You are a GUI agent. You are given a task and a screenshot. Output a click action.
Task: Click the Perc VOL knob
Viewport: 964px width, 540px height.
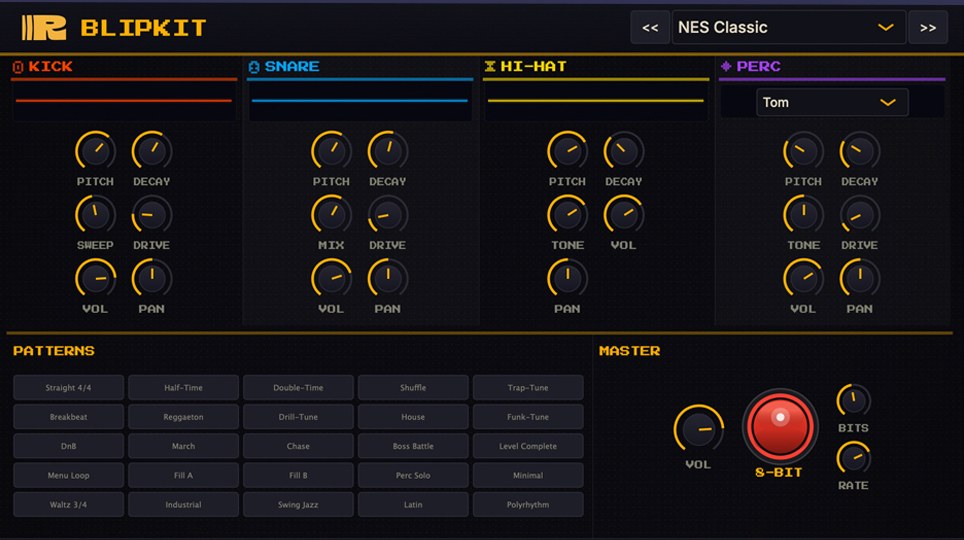(803, 279)
